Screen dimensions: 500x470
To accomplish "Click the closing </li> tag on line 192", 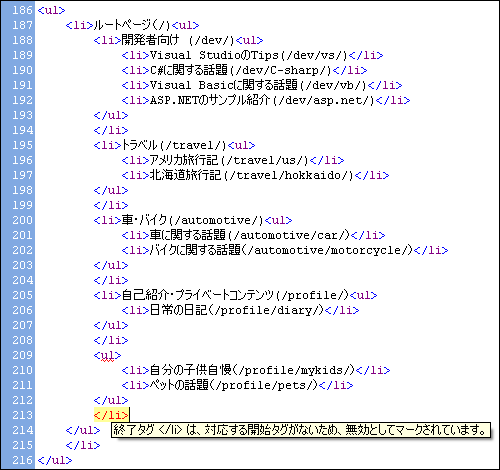I will click(393, 100).
